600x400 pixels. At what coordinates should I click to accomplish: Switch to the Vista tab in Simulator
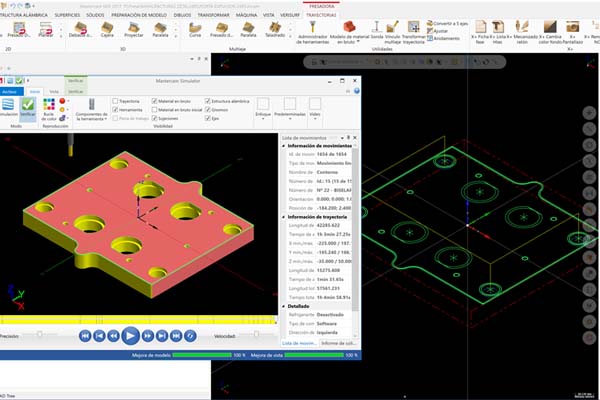pyautogui.click(x=52, y=90)
